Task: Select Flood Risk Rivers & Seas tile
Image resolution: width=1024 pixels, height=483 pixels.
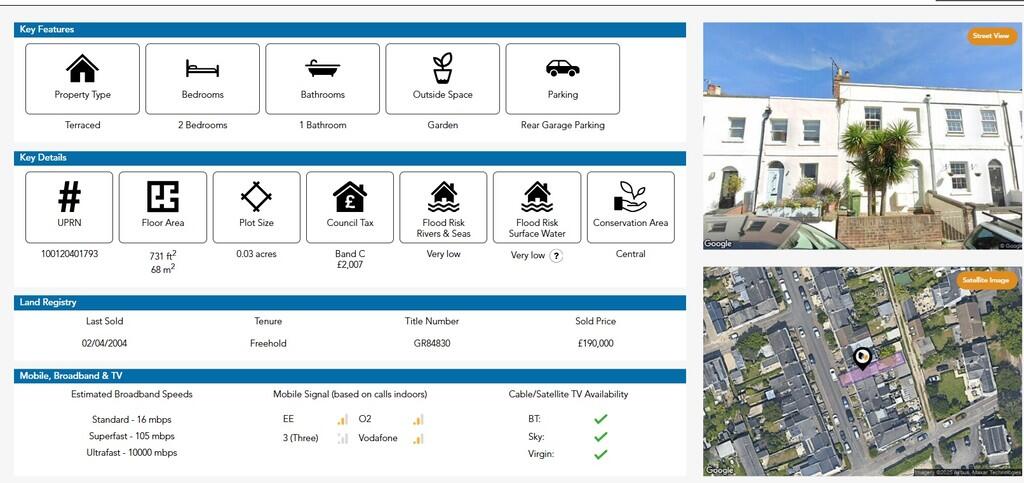Action: [443, 207]
